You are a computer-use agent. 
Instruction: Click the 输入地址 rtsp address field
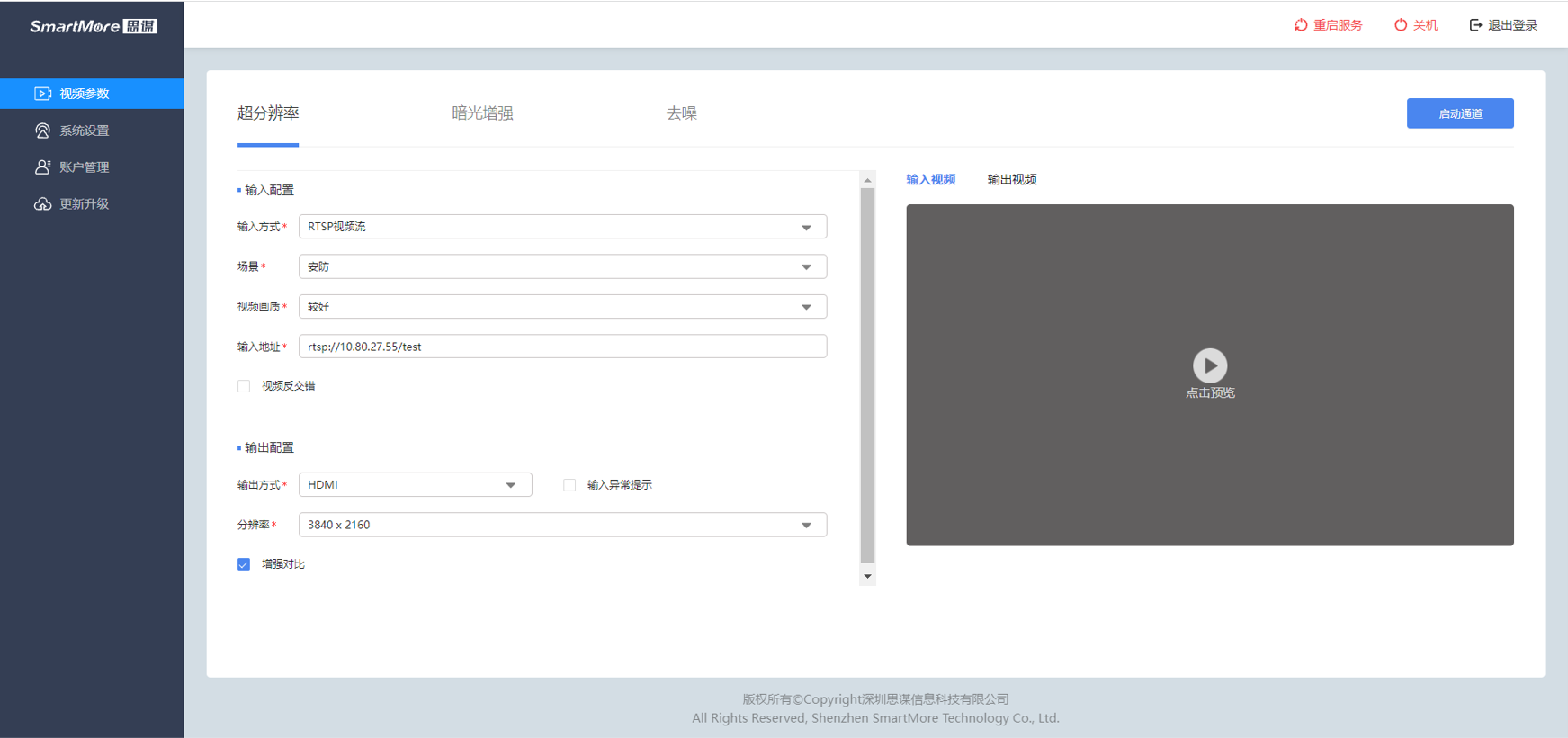pyautogui.click(x=562, y=346)
